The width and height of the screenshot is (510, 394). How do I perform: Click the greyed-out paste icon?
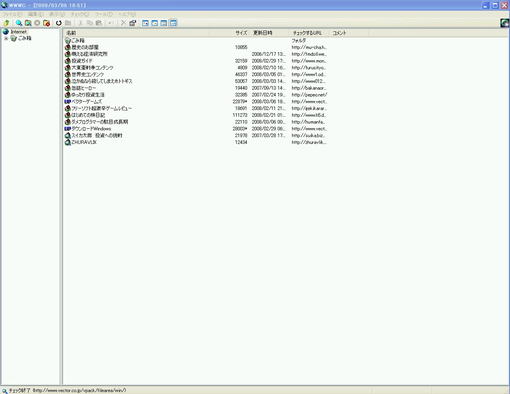click(x=99, y=23)
